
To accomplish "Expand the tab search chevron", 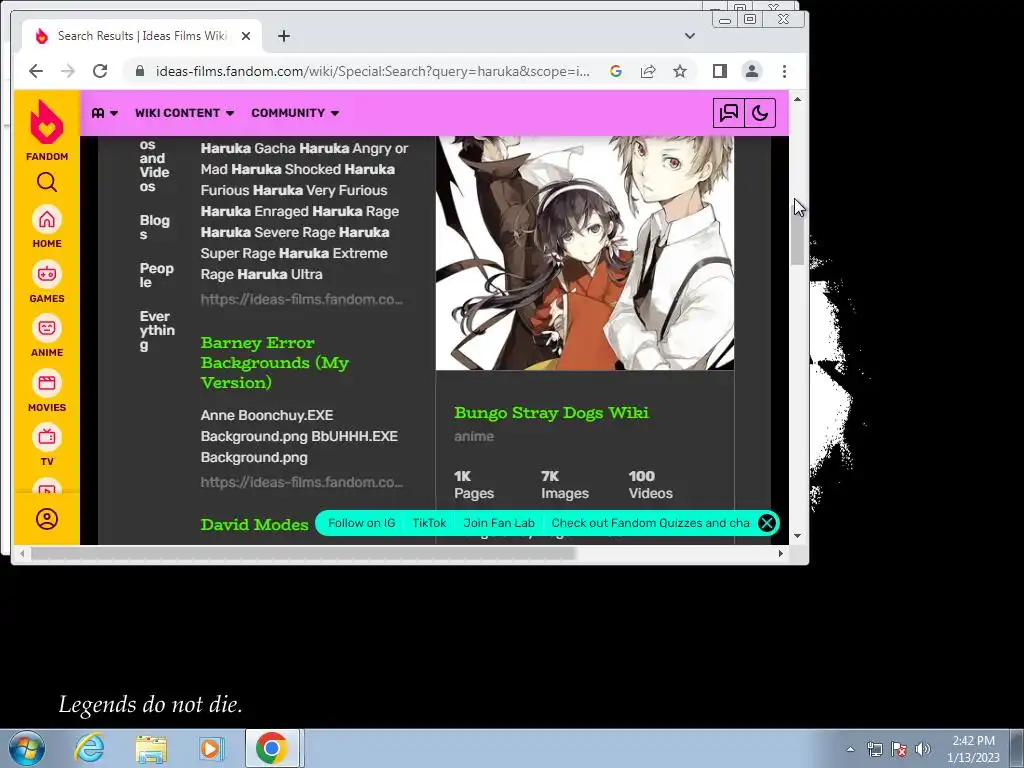I will (690, 36).
